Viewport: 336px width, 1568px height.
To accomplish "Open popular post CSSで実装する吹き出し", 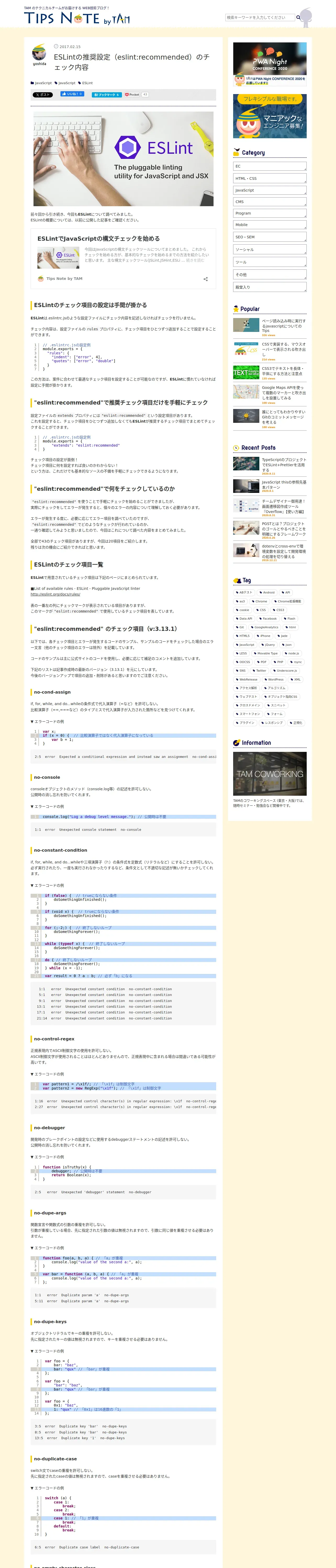I will [284, 349].
